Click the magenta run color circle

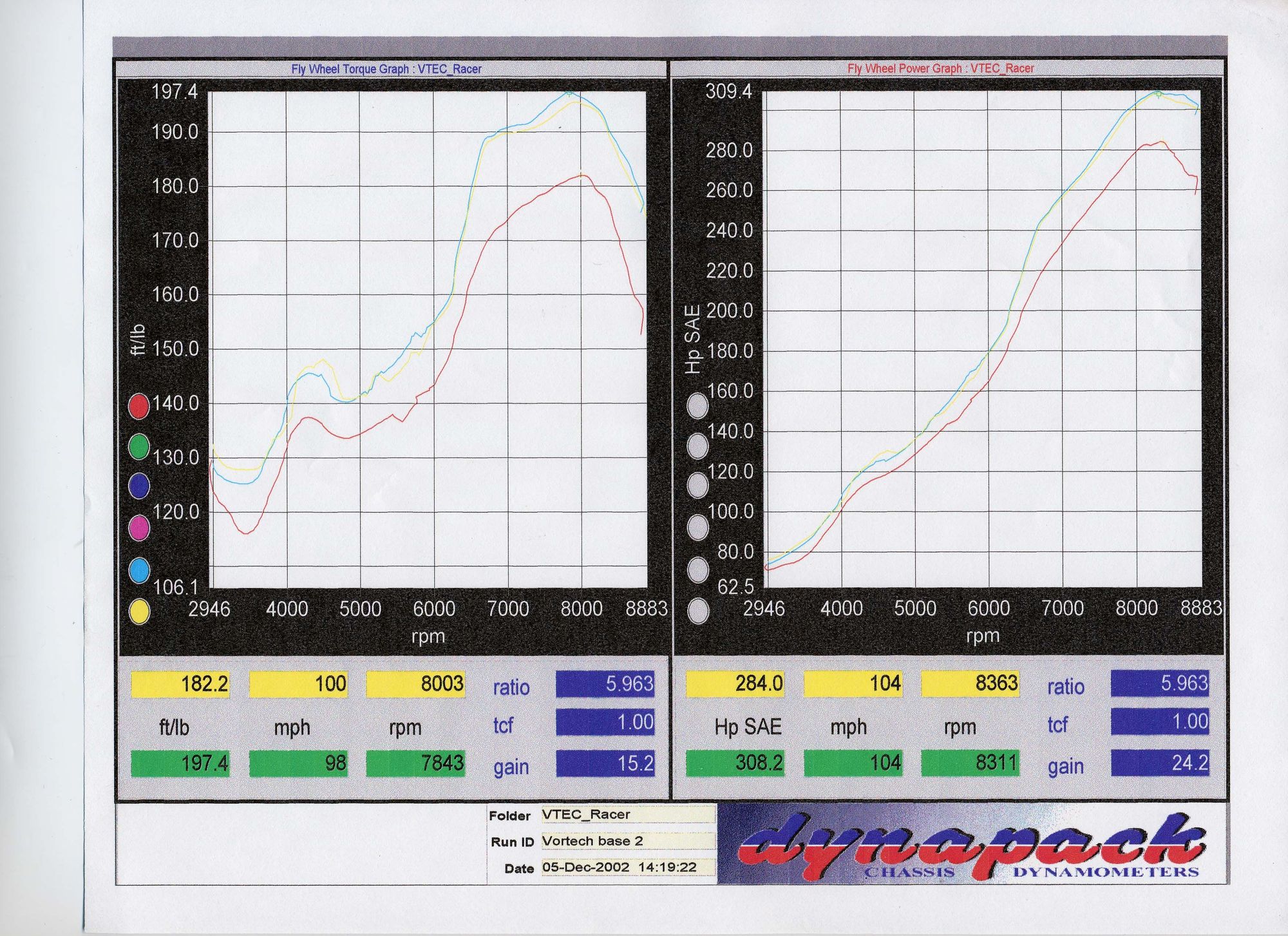[139, 528]
